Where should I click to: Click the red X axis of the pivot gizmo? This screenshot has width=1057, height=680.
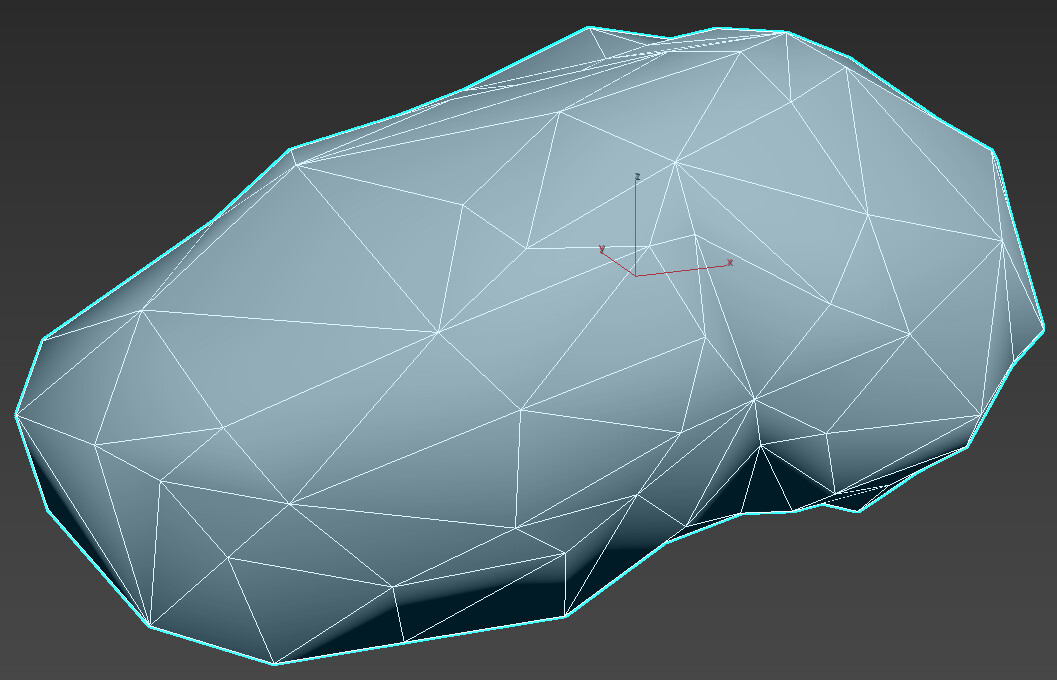pyautogui.click(x=682, y=270)
